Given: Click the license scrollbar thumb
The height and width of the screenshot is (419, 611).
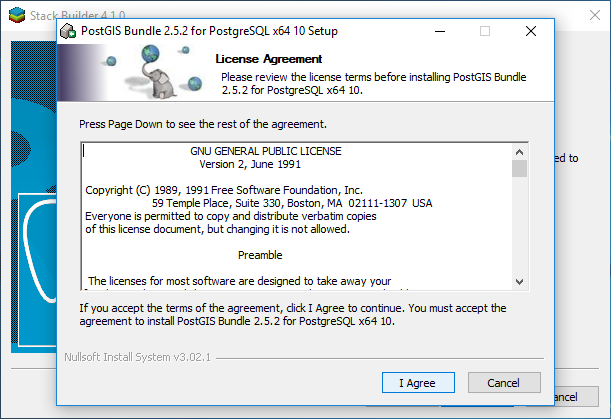Looking at the screenshot, I should tap(519, 168).
